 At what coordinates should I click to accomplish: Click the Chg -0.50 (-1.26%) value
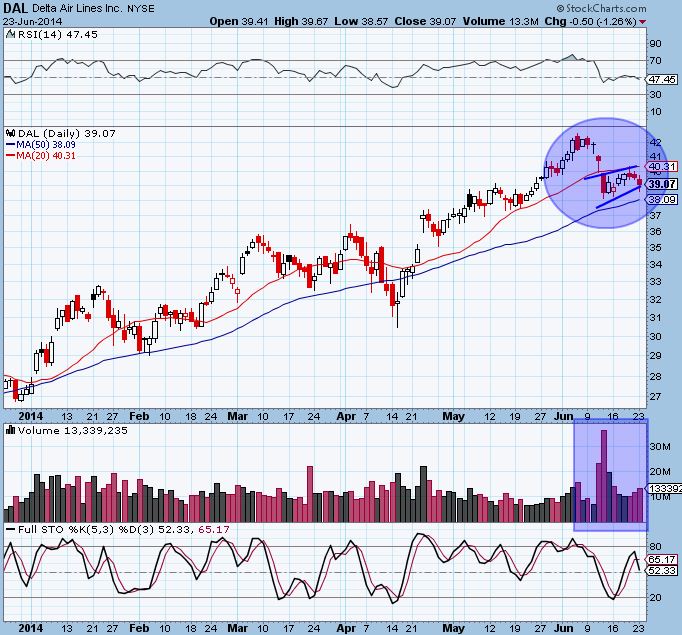point(591,21)
